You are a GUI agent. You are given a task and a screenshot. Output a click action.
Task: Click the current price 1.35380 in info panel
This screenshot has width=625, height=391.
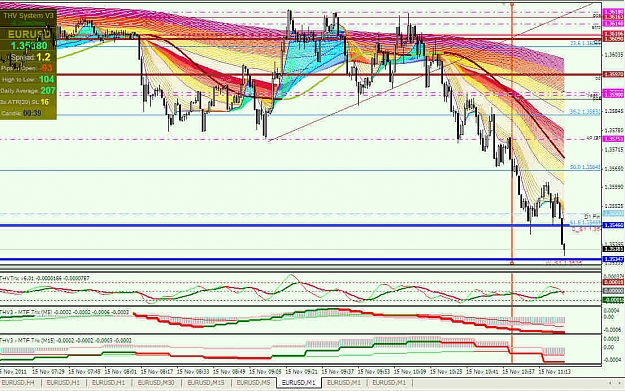[29, 45]
